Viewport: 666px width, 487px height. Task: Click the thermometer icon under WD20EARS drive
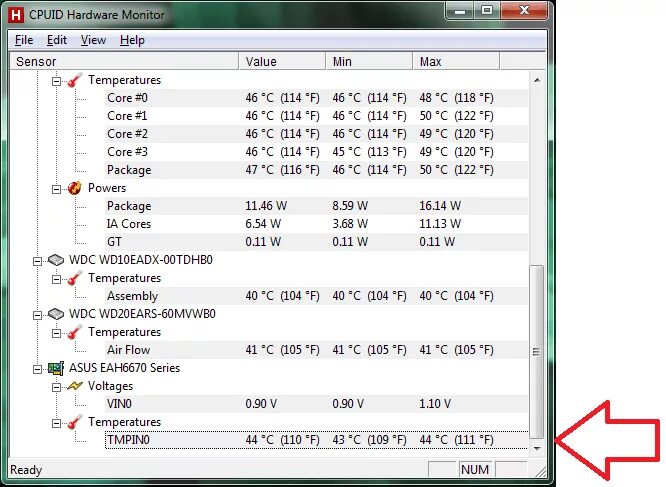coord(74,332)
